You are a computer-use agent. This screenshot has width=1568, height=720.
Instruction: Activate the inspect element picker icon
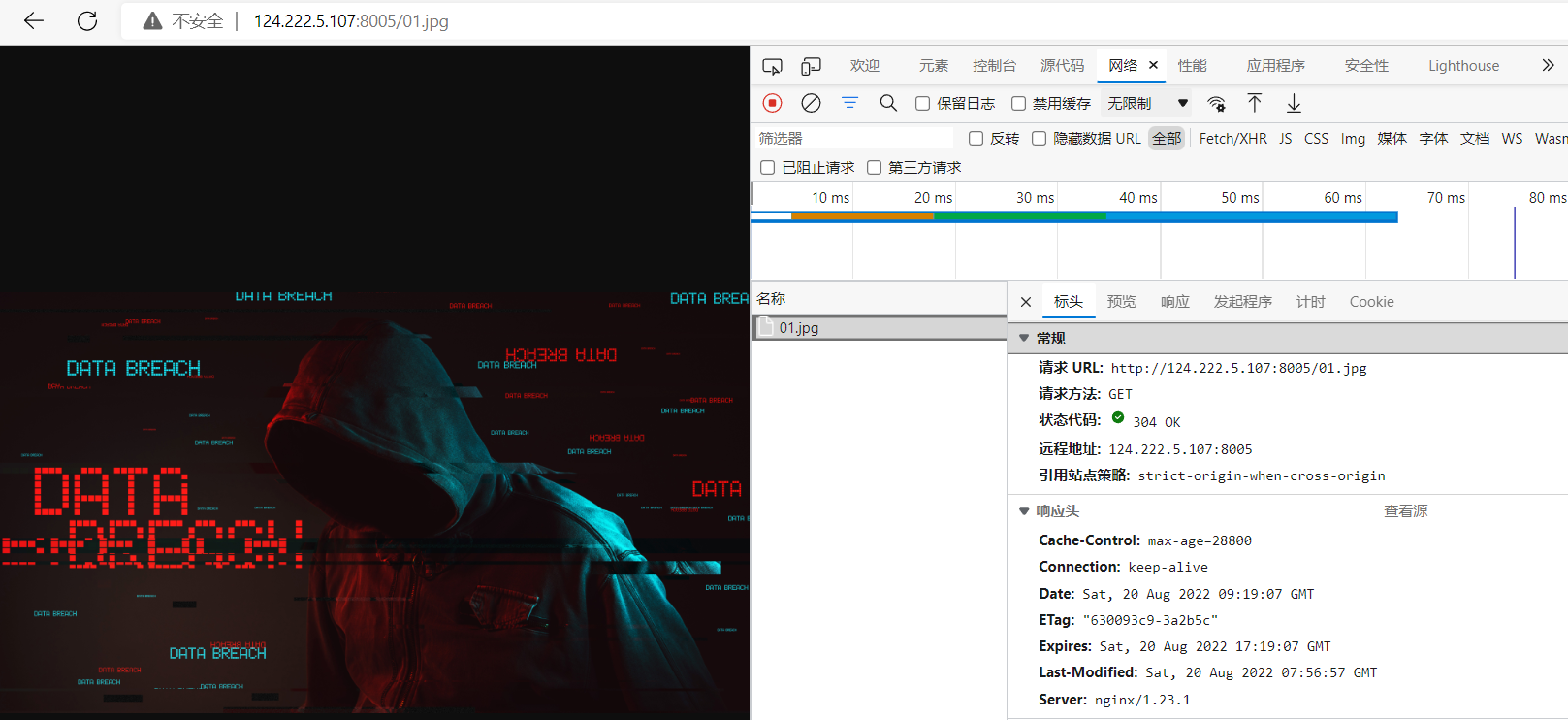(x=773, y=66)
